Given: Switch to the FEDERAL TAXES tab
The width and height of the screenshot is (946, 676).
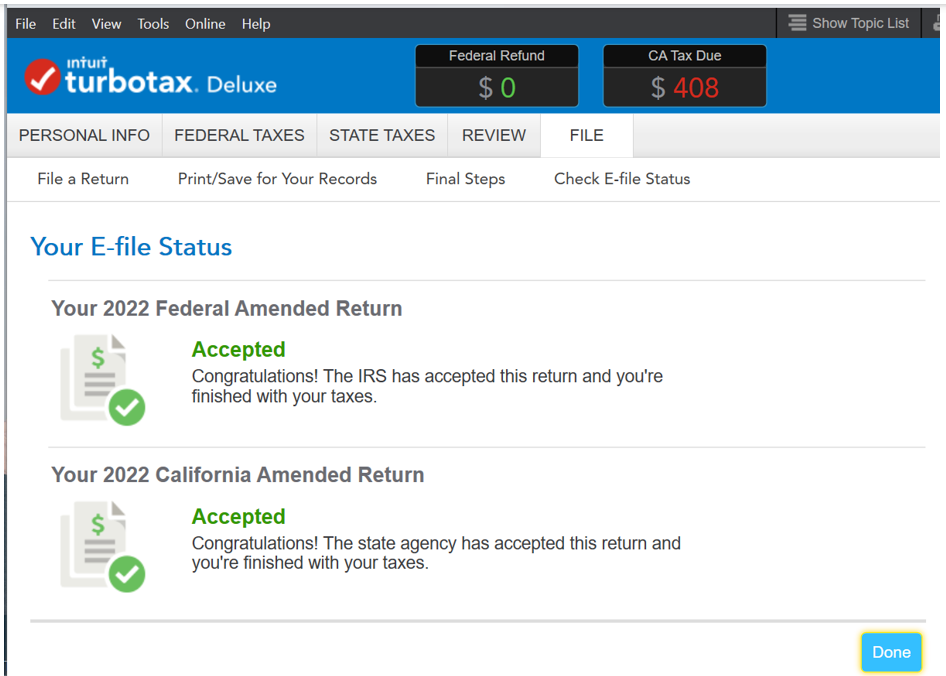Looking at the screenshot, I should (x=240, y=135).
